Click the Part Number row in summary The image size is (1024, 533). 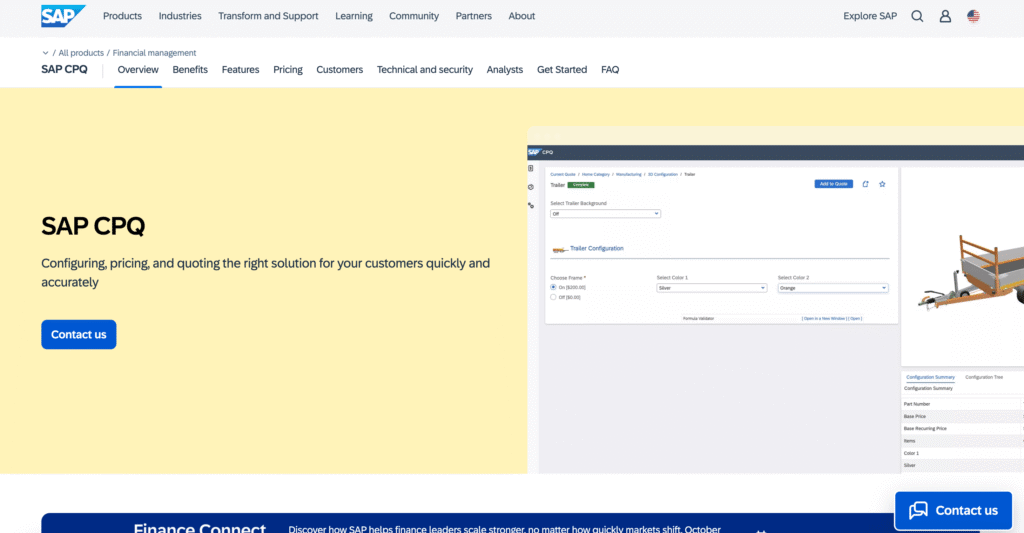coord(963,404)
